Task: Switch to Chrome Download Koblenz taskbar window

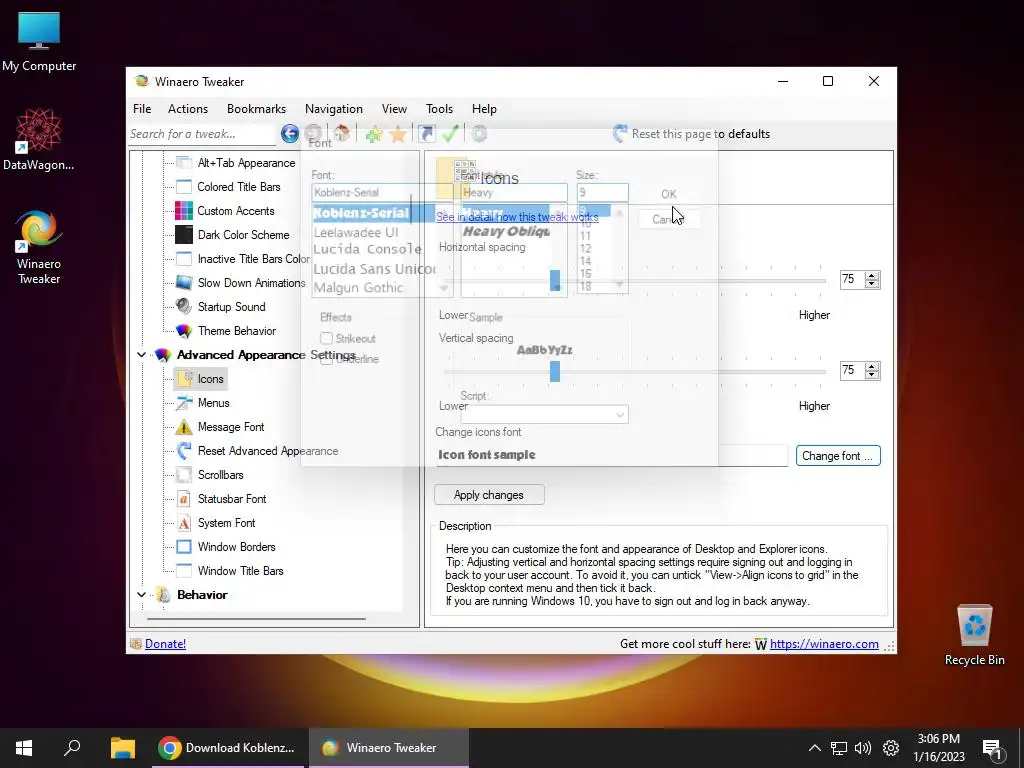Action: point(228,748)
